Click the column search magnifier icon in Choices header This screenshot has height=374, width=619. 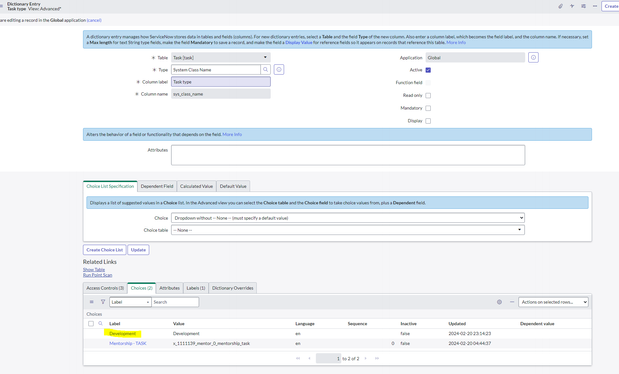[x=100, y=323]
